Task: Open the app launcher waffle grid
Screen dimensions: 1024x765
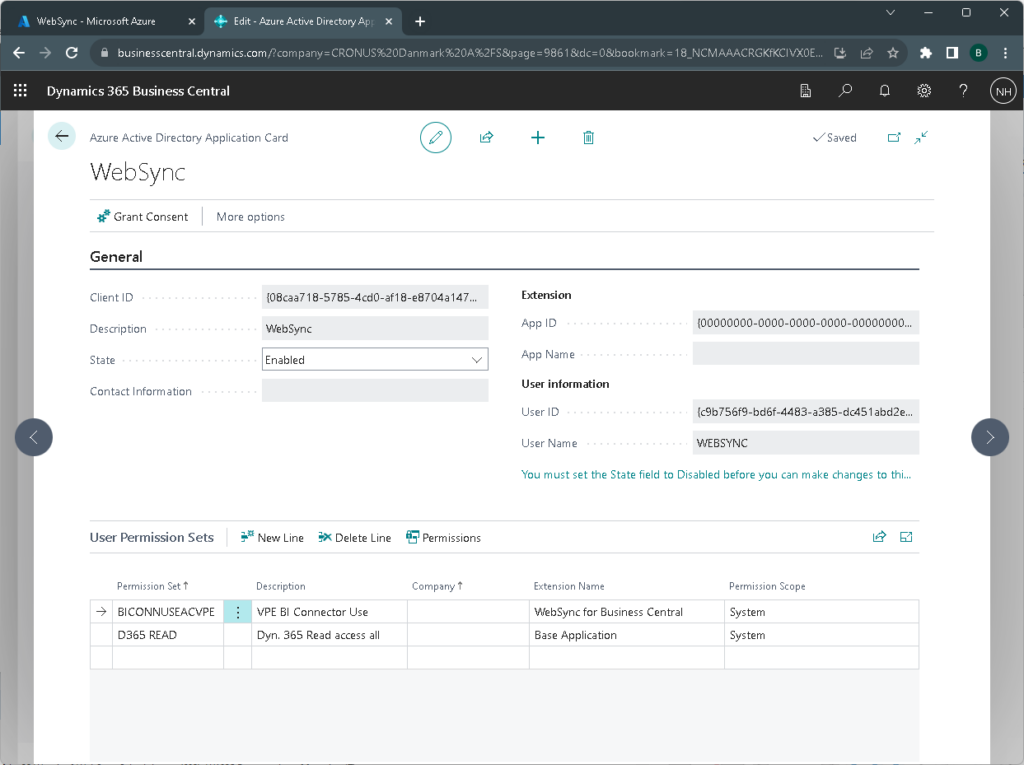Action: pyautogui.click(x=20, y=91)
